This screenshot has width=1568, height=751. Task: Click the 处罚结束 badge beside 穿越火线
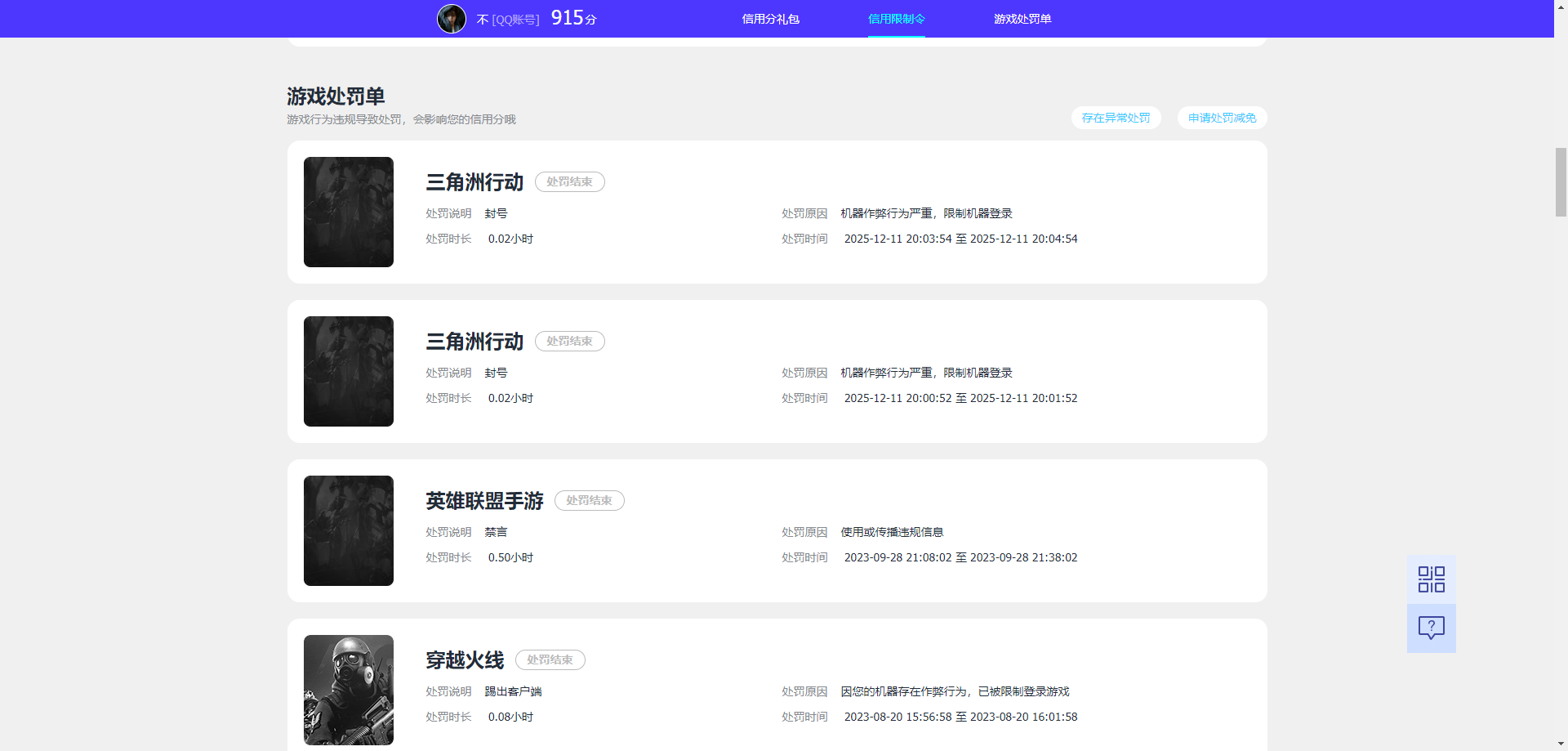coord(550,659)
